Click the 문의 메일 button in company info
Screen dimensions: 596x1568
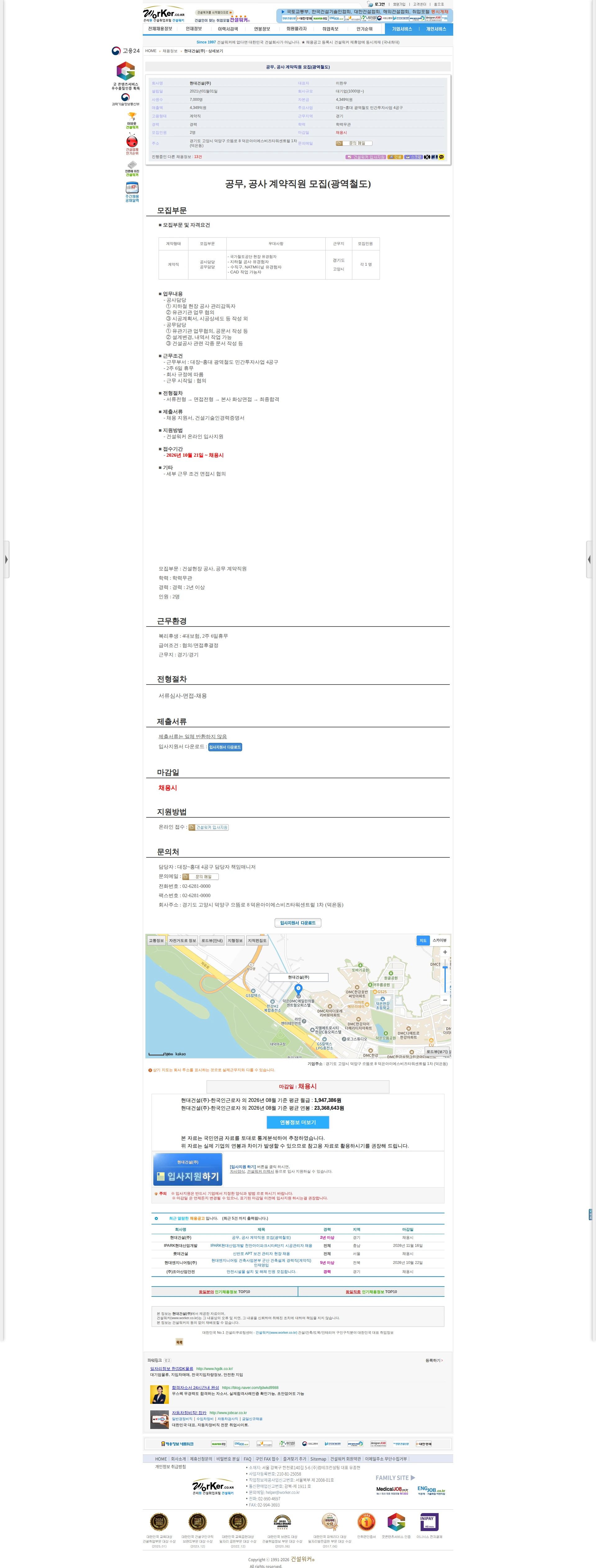coord(354,144)
